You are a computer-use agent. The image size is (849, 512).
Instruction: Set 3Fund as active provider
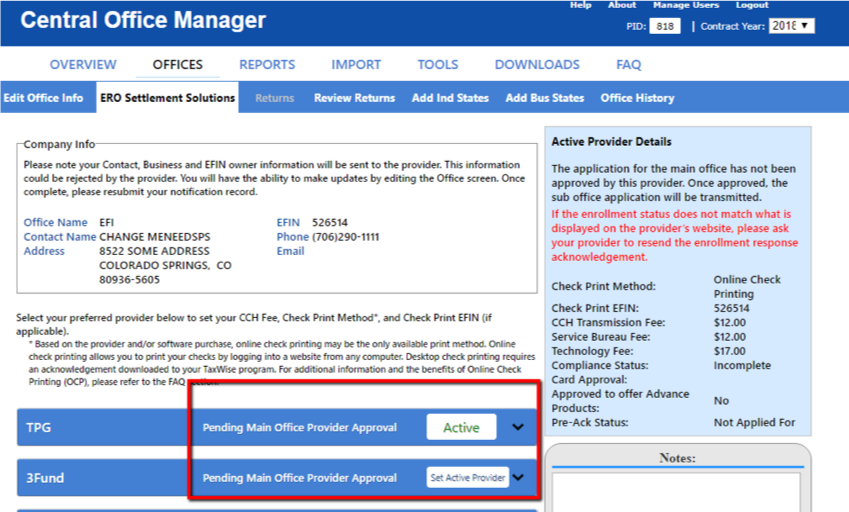pyautogui.click(x=467, y=478)
